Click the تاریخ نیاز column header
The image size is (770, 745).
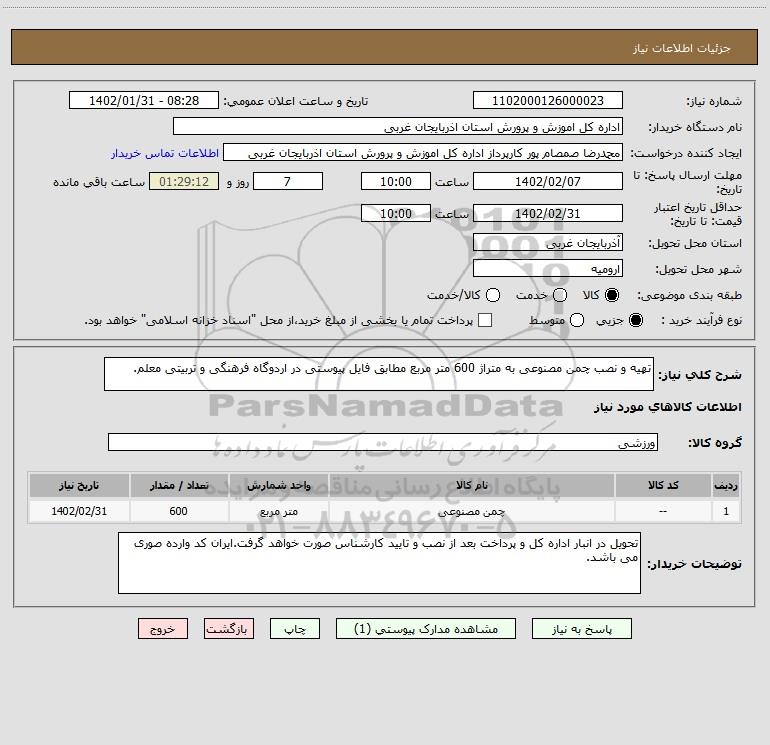(79, 485)
